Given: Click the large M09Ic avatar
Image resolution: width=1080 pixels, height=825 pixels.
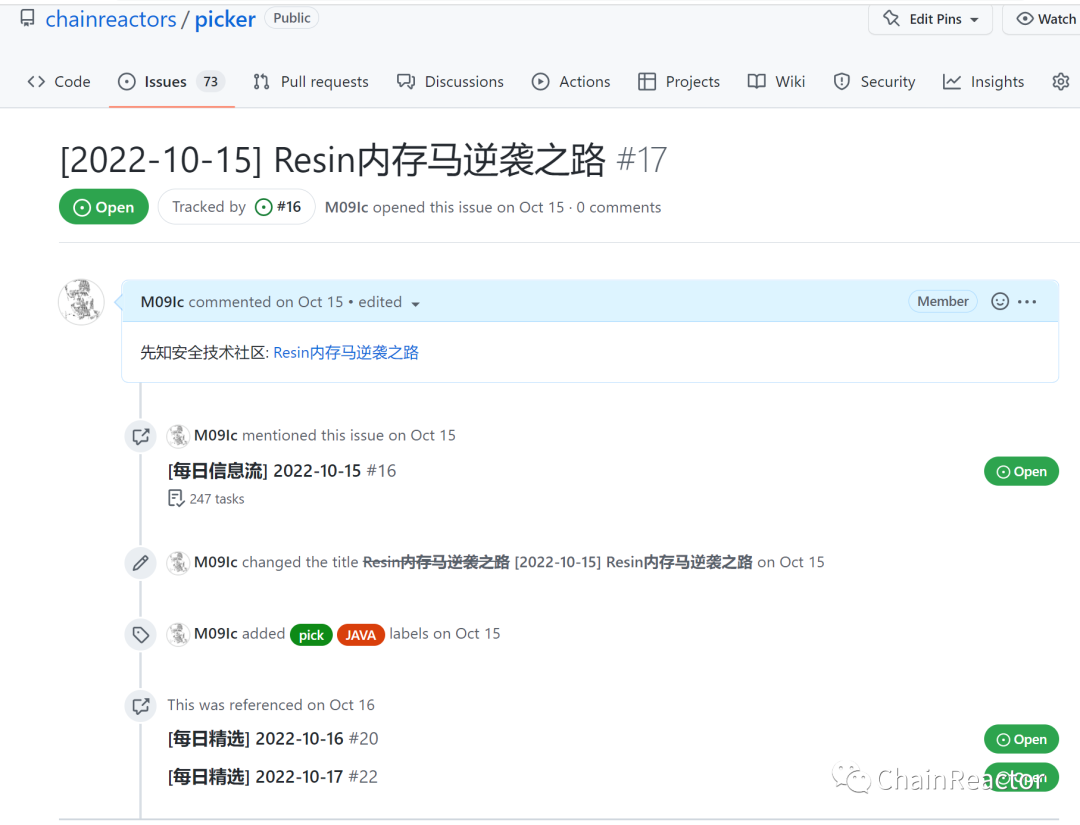Looking at the screenshot, I should pyautogui.click(x=81, y=302).
